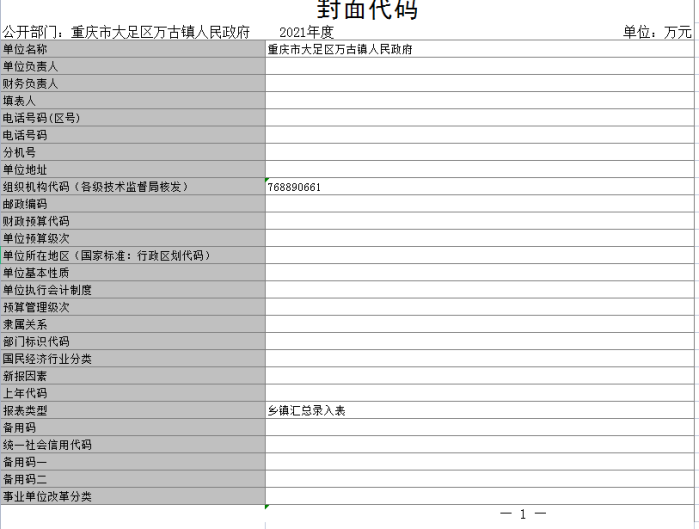Select the 财务负责人 label cell
This screenshot has height=529, width=699.
133,83
